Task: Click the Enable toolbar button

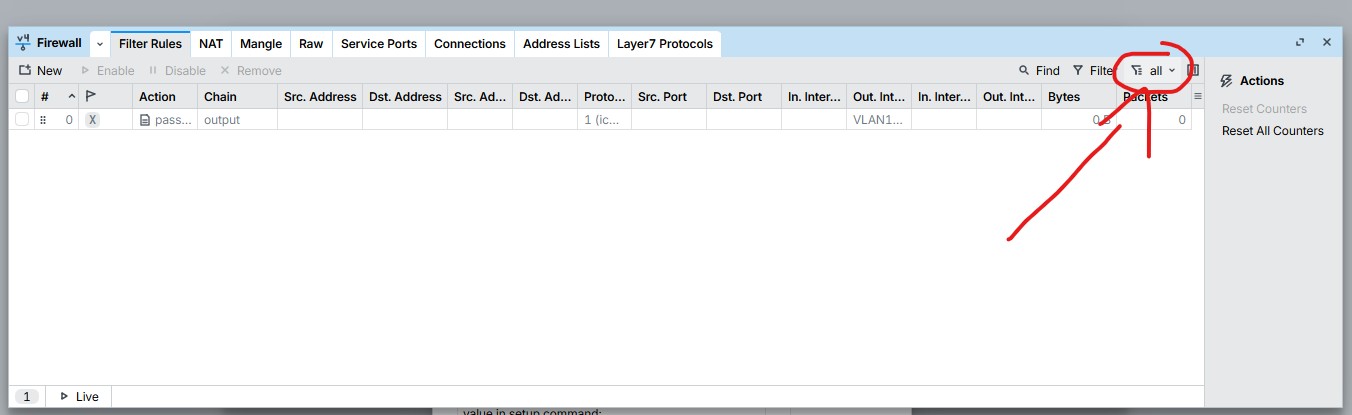Action: point(108,71)
